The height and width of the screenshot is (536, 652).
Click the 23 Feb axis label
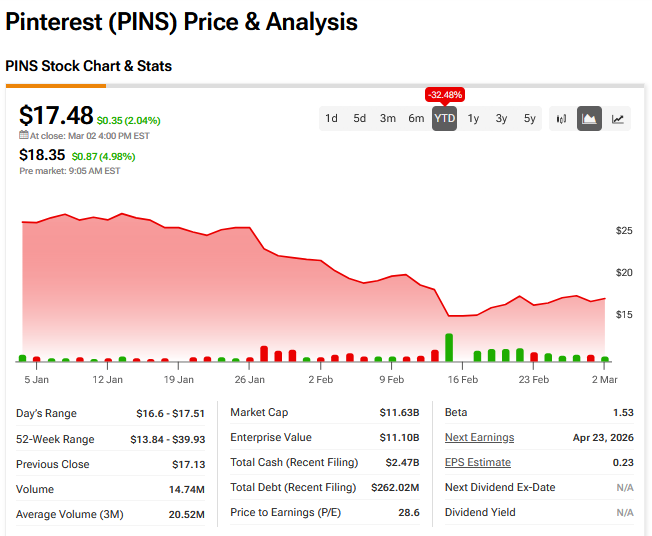click(534, 379)
